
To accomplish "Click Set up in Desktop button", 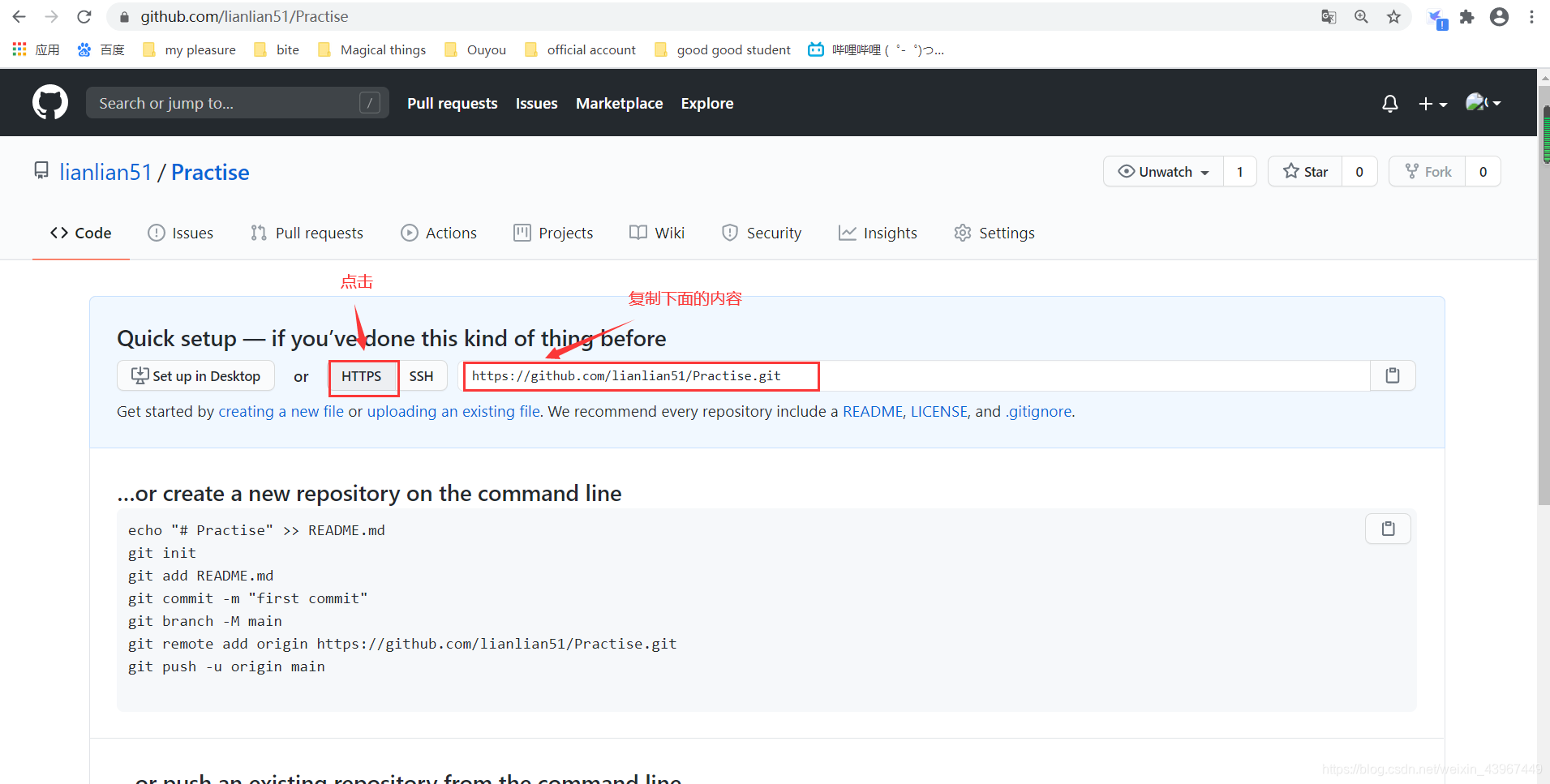I will [x=195, y=376].
